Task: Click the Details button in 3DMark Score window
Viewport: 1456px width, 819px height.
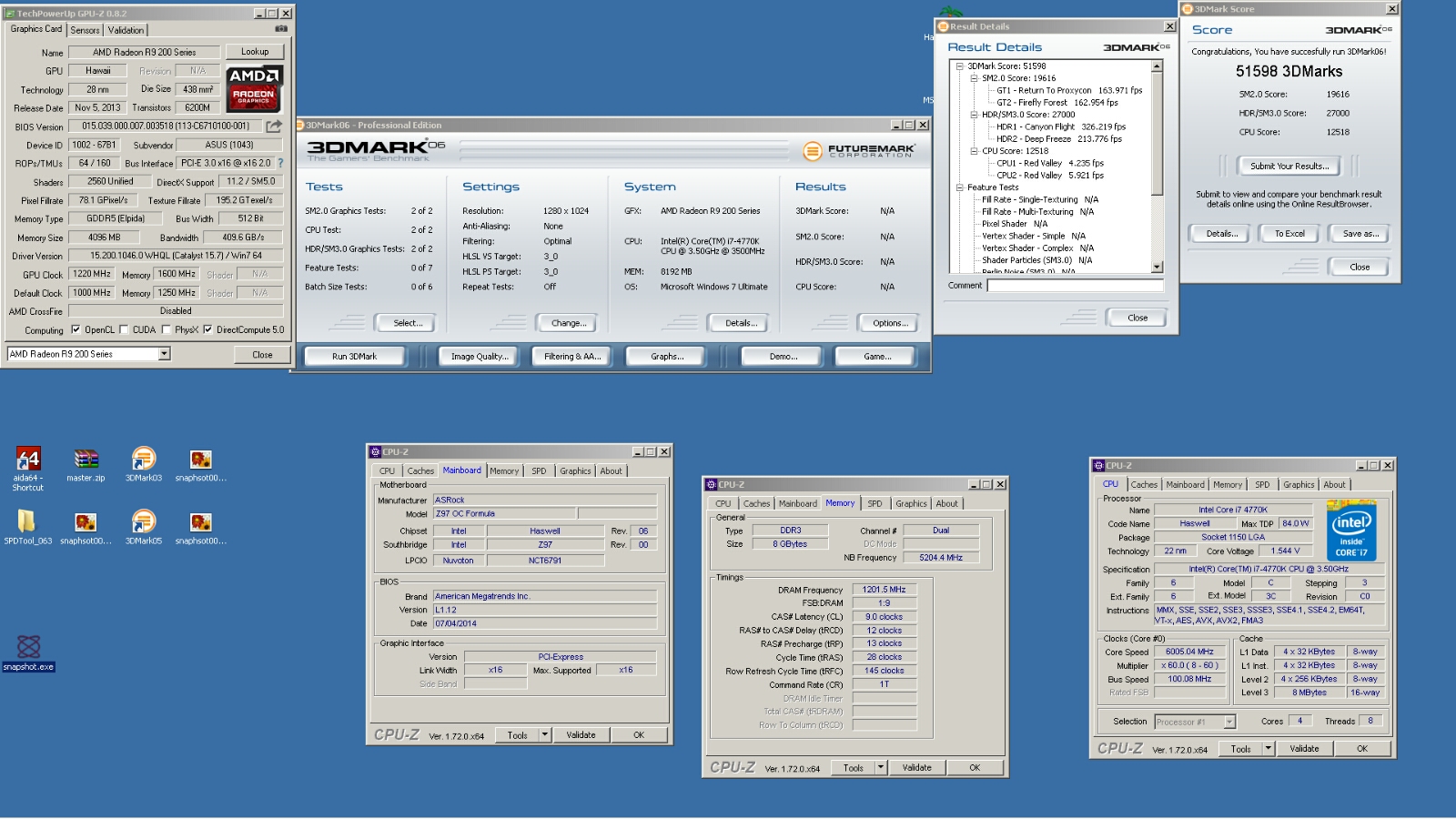Action: pyautogui.click(x=1221, y=234)
